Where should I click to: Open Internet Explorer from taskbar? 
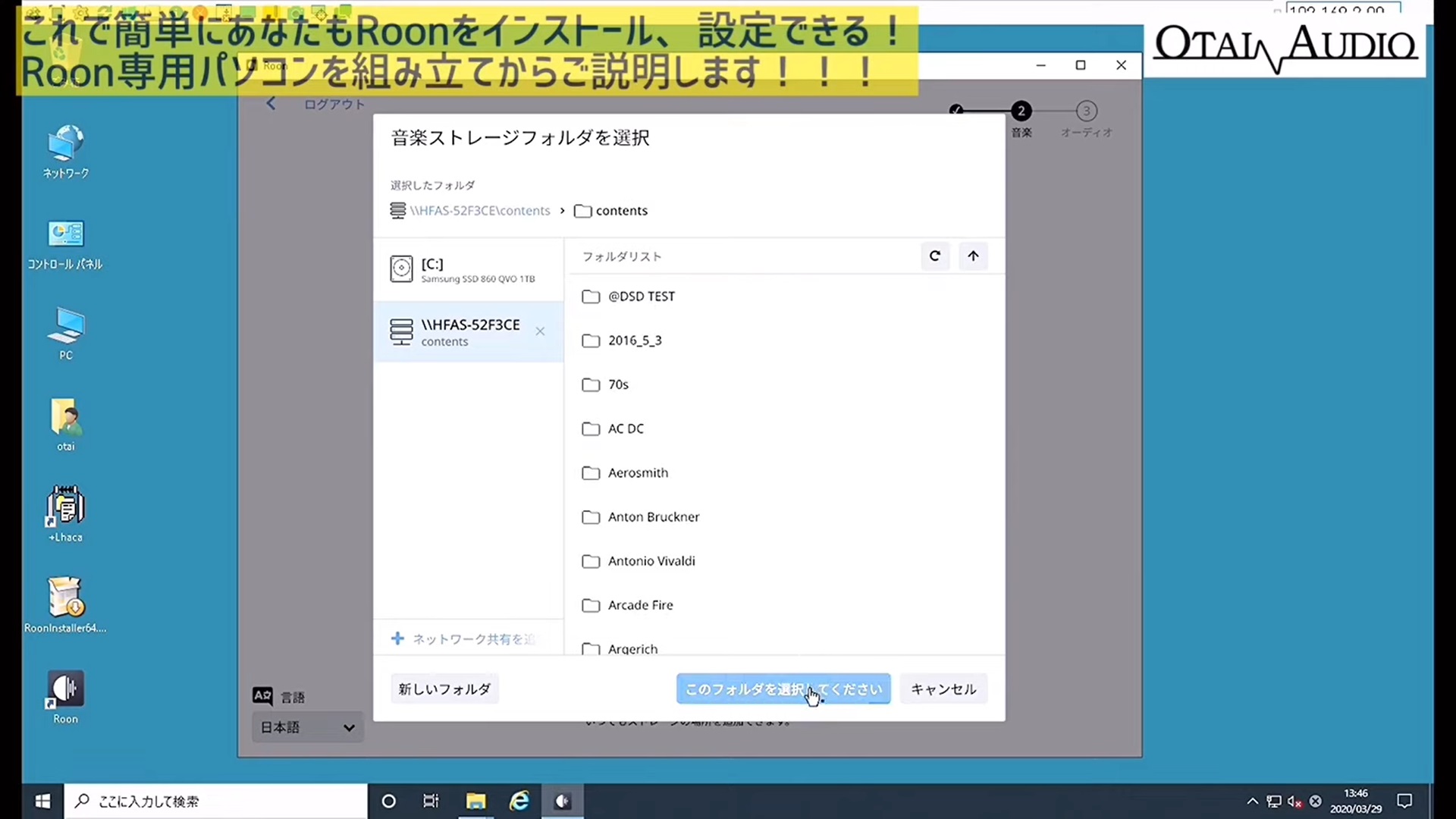coord(519,802)
